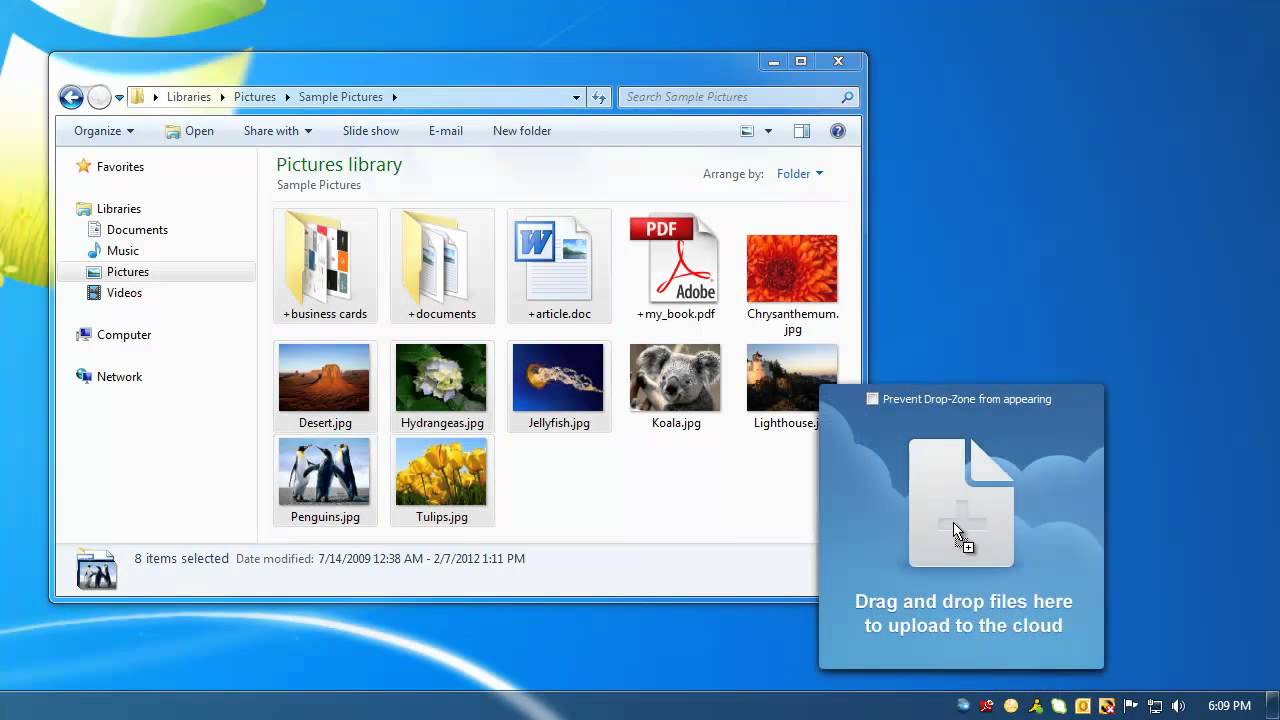The width and height of the screenshot is (1280, 720).
Task: Open the recent pages dropdown arrow
Action: click(x=119, y=98)
